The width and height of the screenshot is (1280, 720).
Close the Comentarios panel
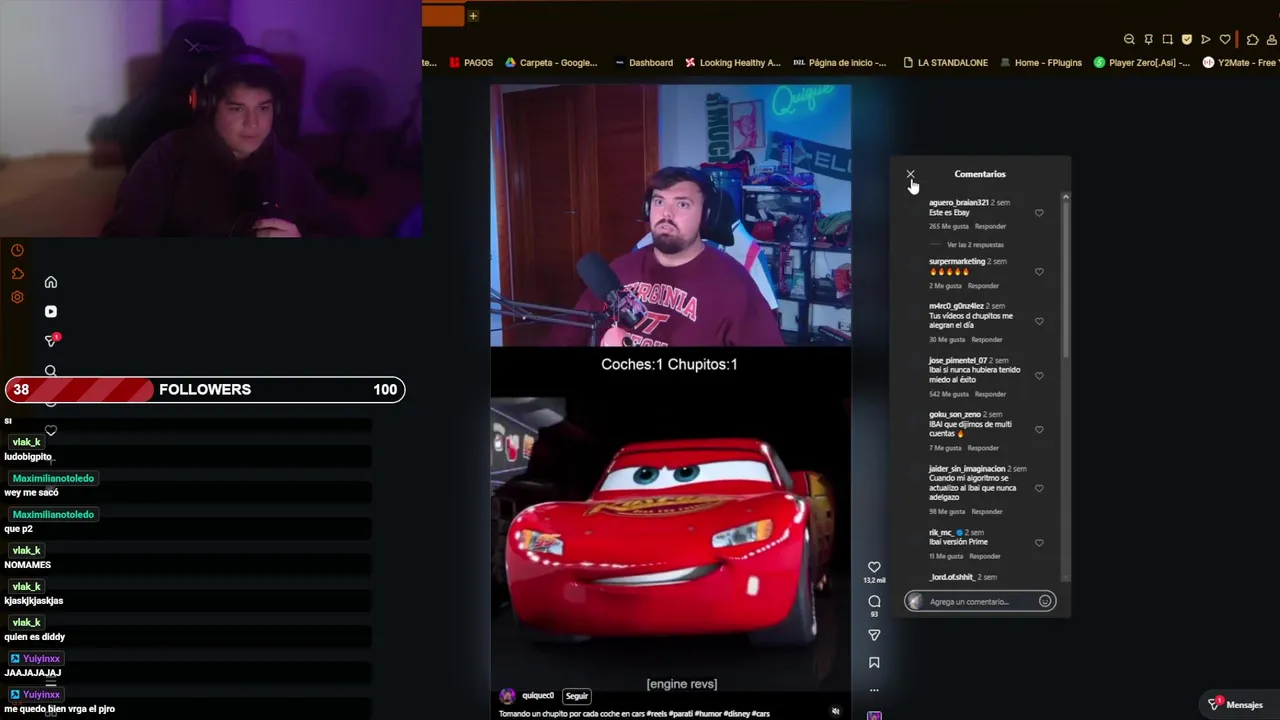coord(910,174)
